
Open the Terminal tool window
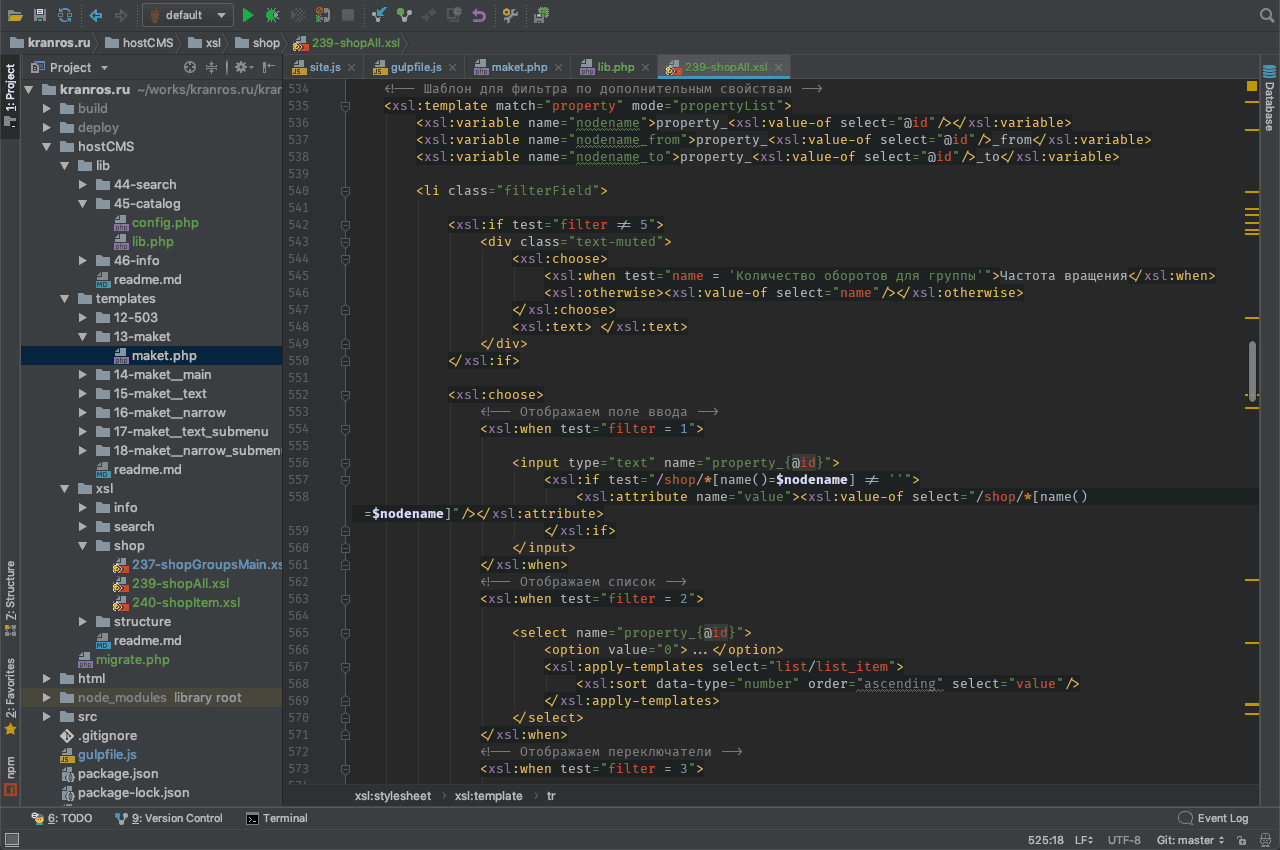click(277, 818)
